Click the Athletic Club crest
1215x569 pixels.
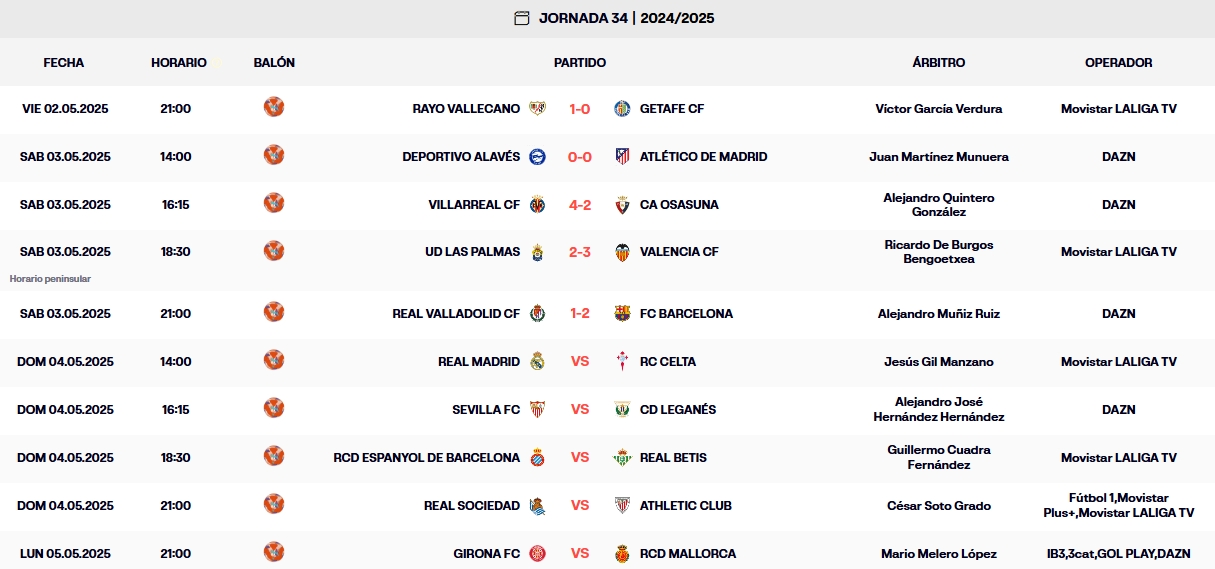622,506
